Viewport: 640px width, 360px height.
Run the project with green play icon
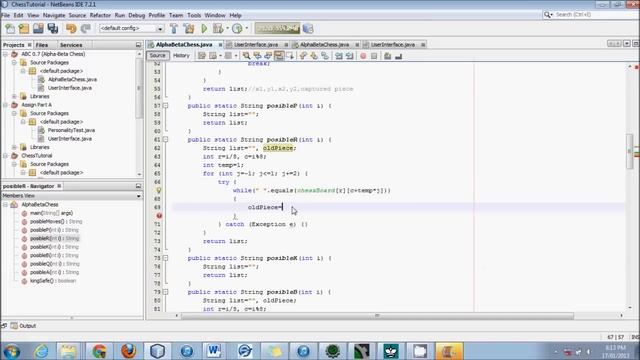[204, 29]
